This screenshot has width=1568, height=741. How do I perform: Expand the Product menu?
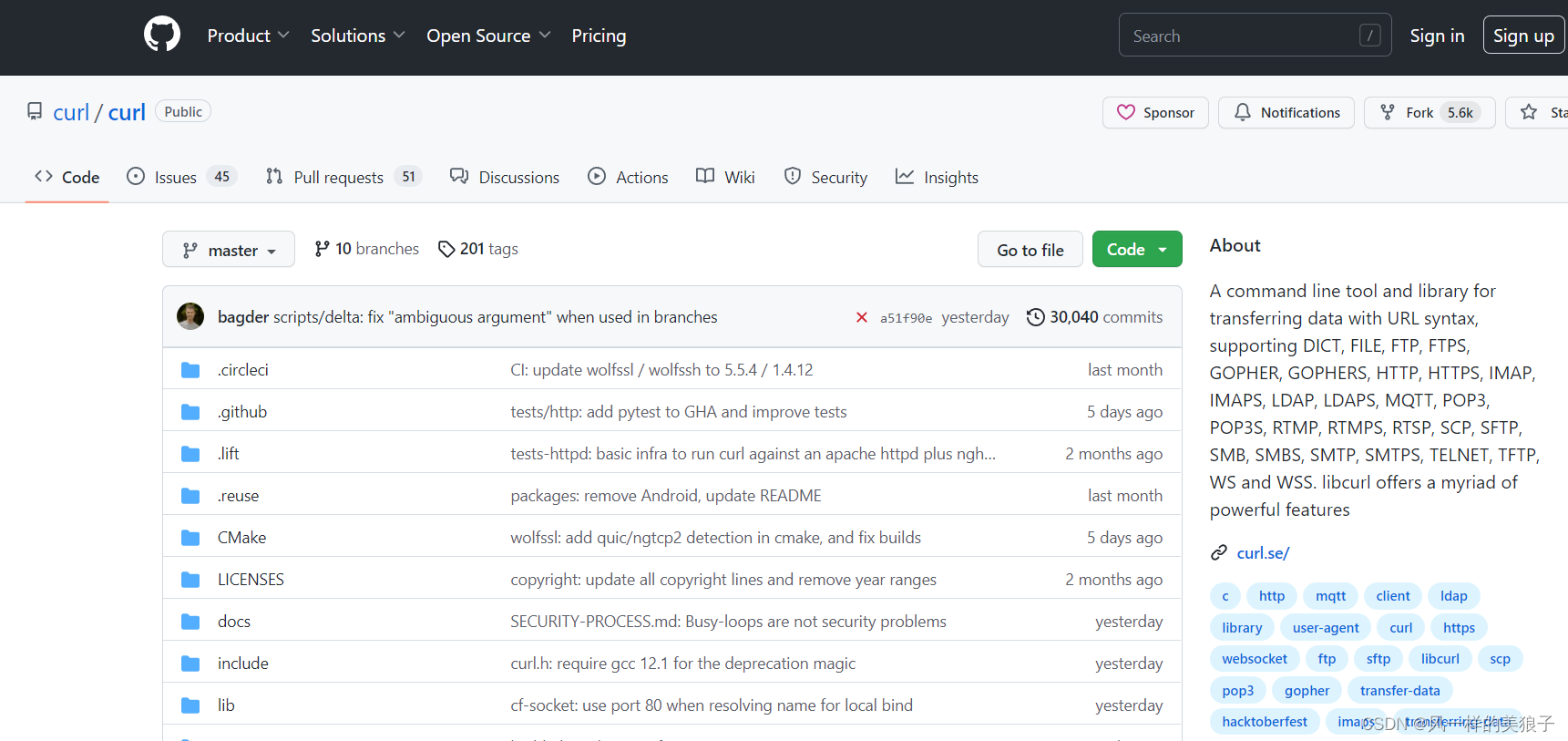click(x=248, y=36)
